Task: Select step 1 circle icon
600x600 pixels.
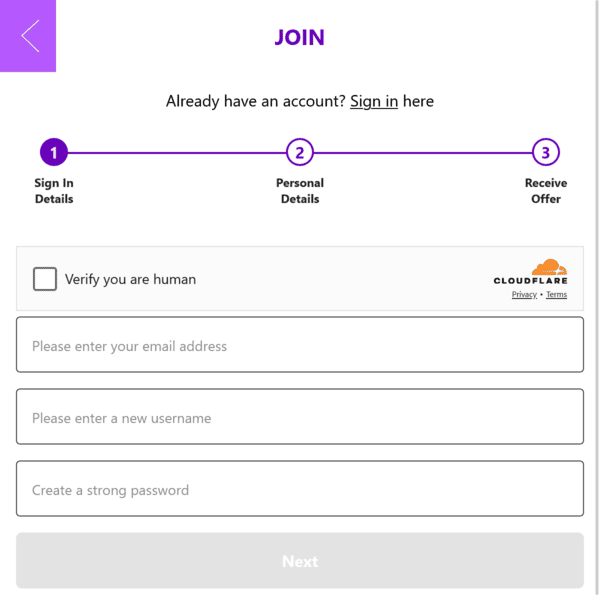Action: coord(54,152)
